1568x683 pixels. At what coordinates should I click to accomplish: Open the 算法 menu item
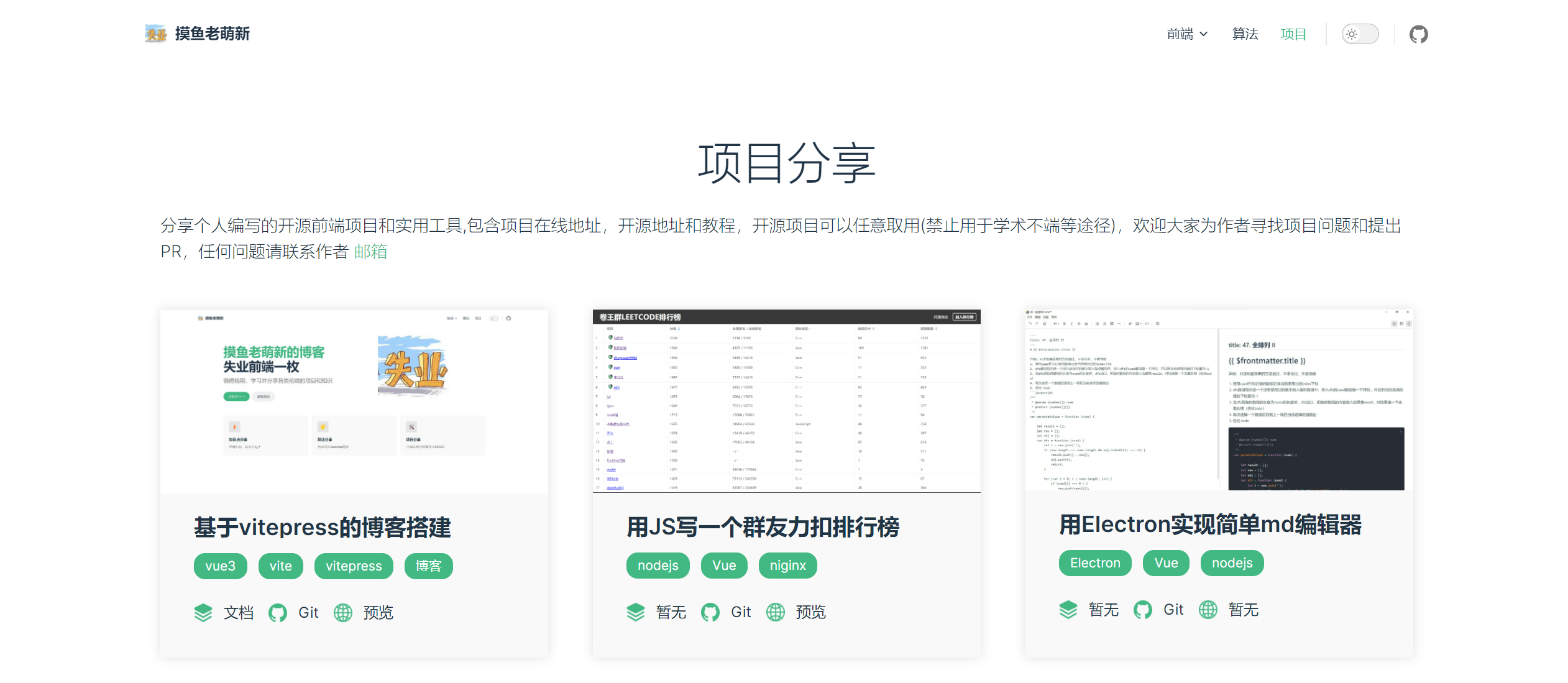coord(1245,34)
